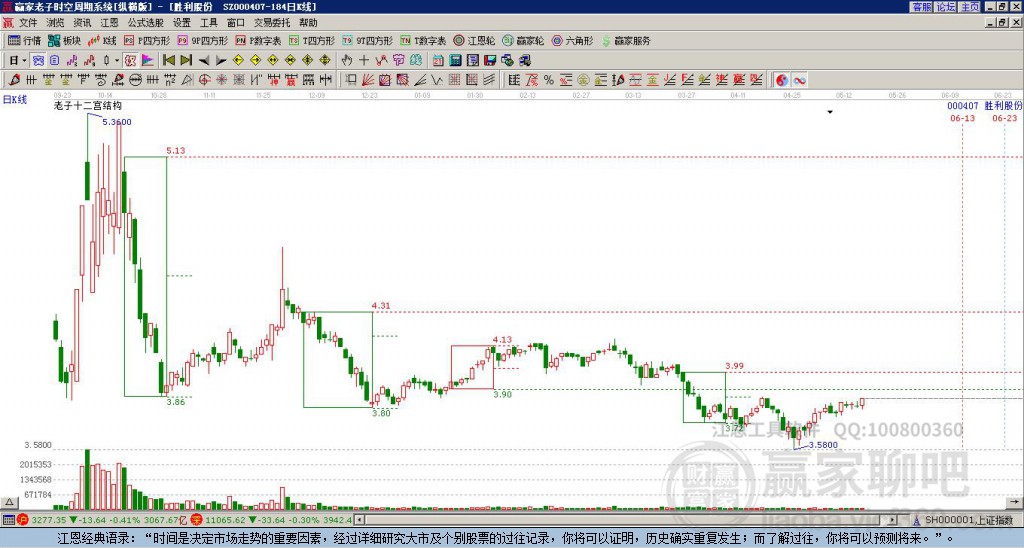Open the 江恩轮 tool

[475, 40]
